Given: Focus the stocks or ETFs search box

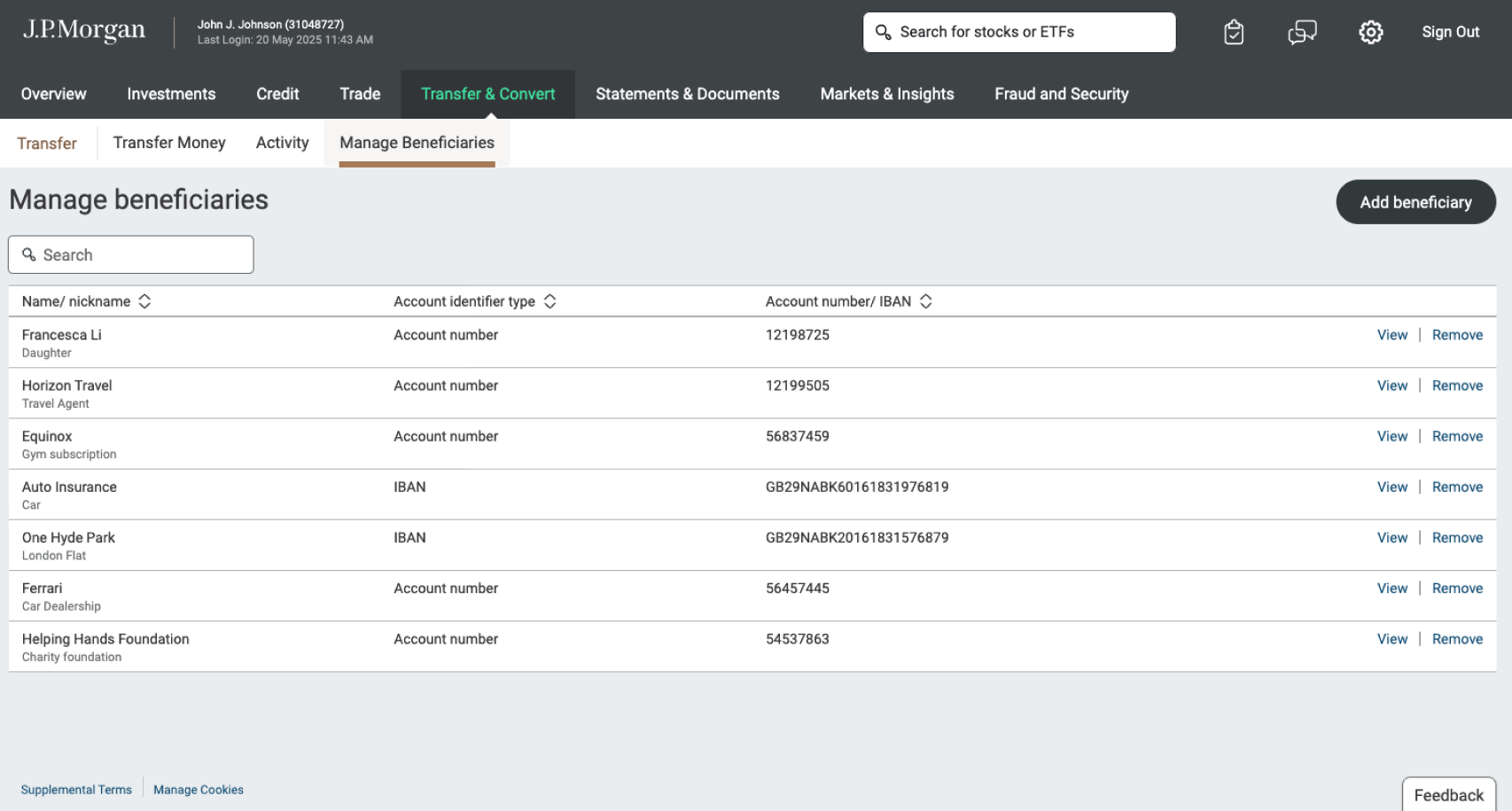Looking at the screenshot, I should [x=1019, y=32].
